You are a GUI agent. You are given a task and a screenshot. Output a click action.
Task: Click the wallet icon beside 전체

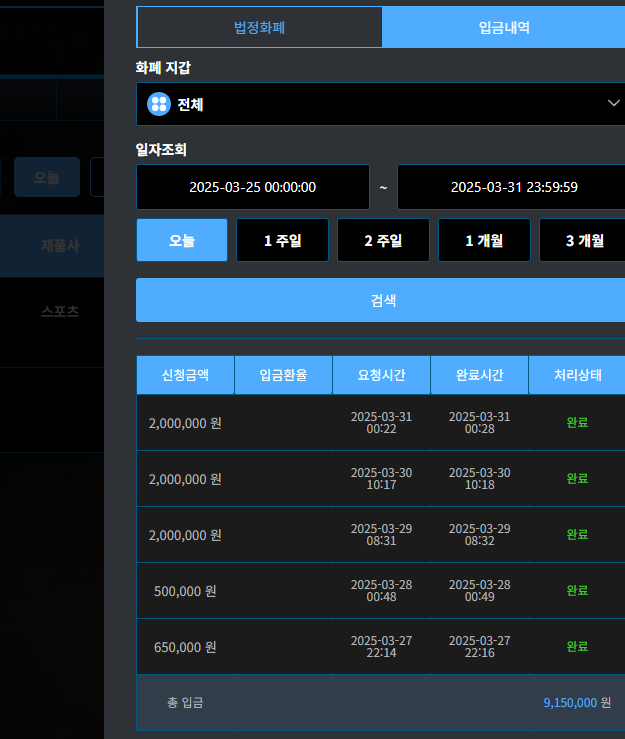[159, 104]
